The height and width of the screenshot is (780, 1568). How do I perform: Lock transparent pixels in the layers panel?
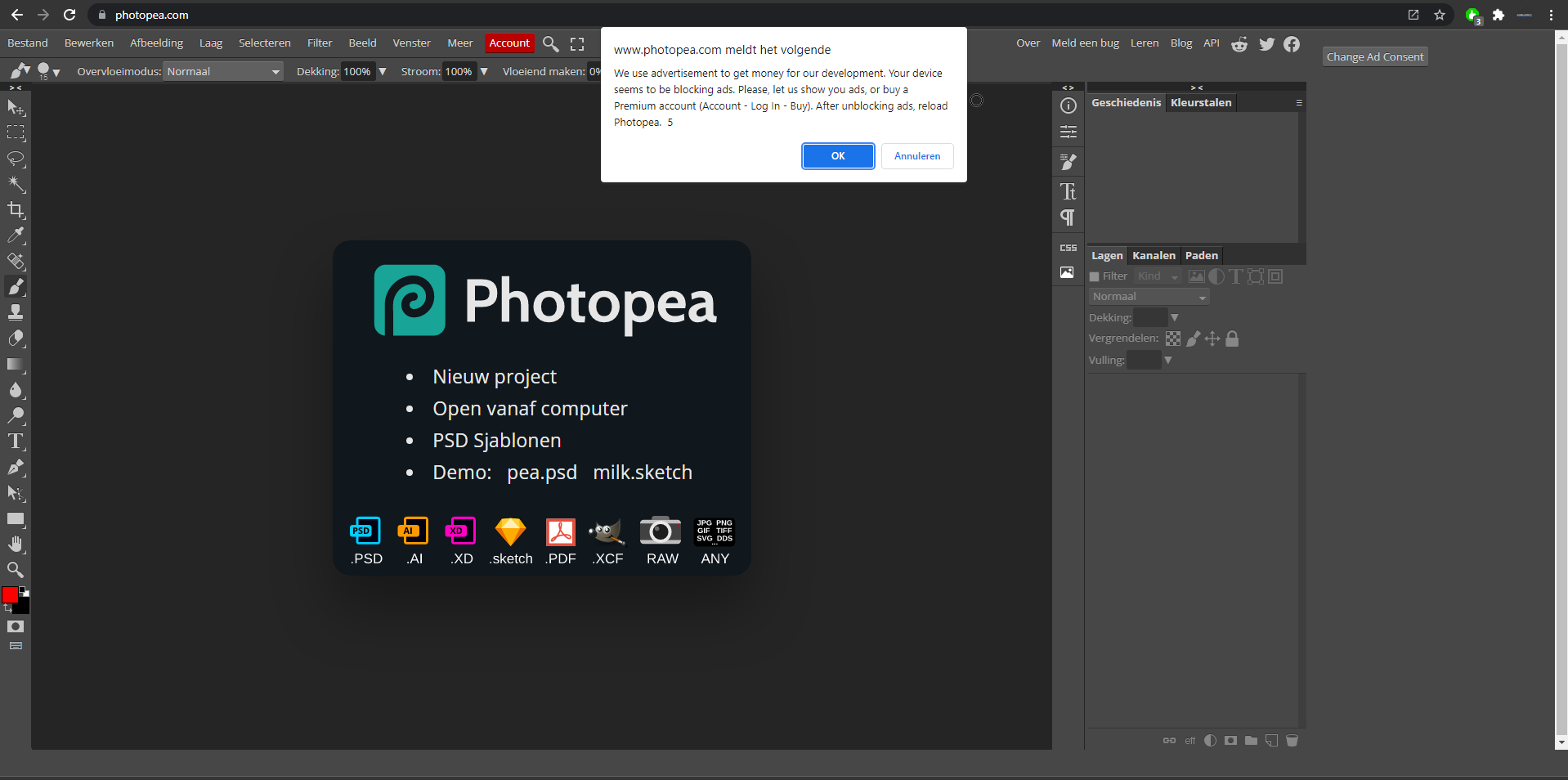click(1172, 338)
